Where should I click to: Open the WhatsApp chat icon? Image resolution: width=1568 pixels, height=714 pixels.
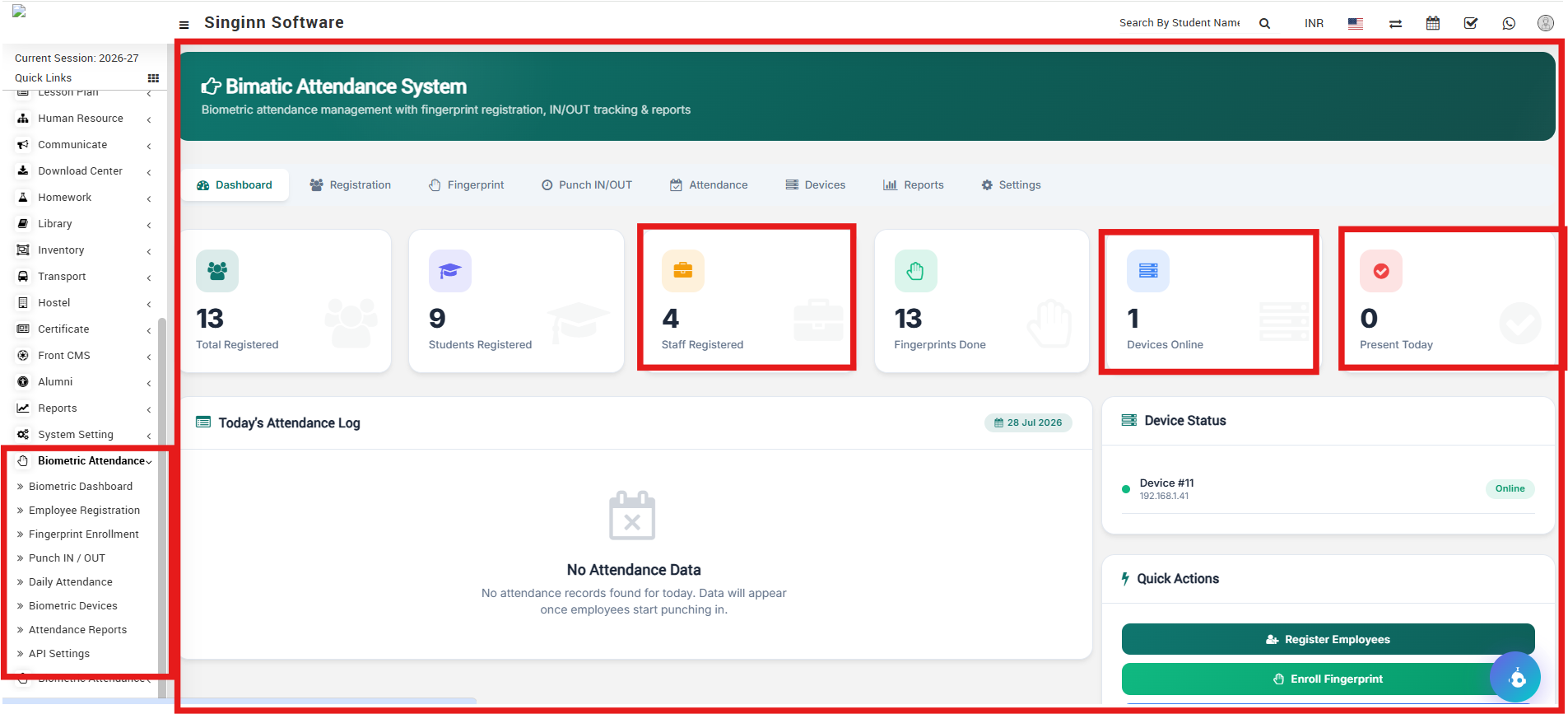1509,23
